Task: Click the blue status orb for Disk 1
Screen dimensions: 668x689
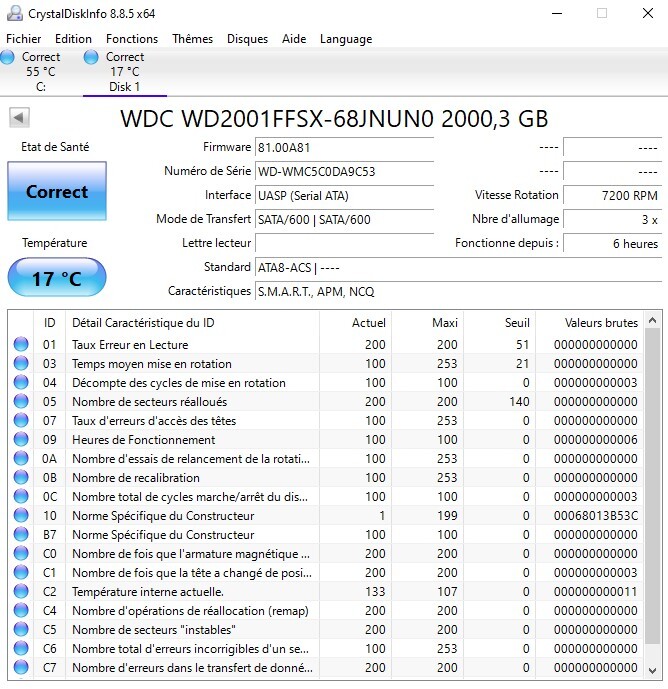Action: (92, 58)
